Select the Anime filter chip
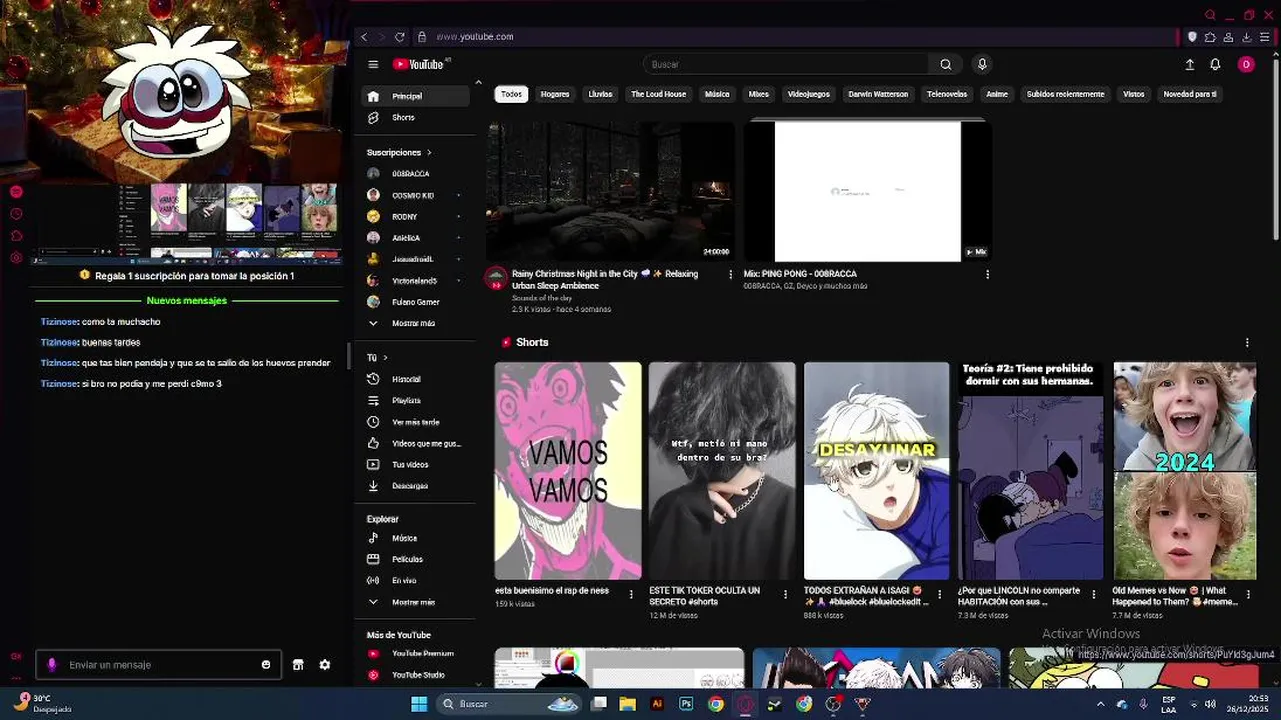This screenshot has height=720, width=1281. [997, 94]
